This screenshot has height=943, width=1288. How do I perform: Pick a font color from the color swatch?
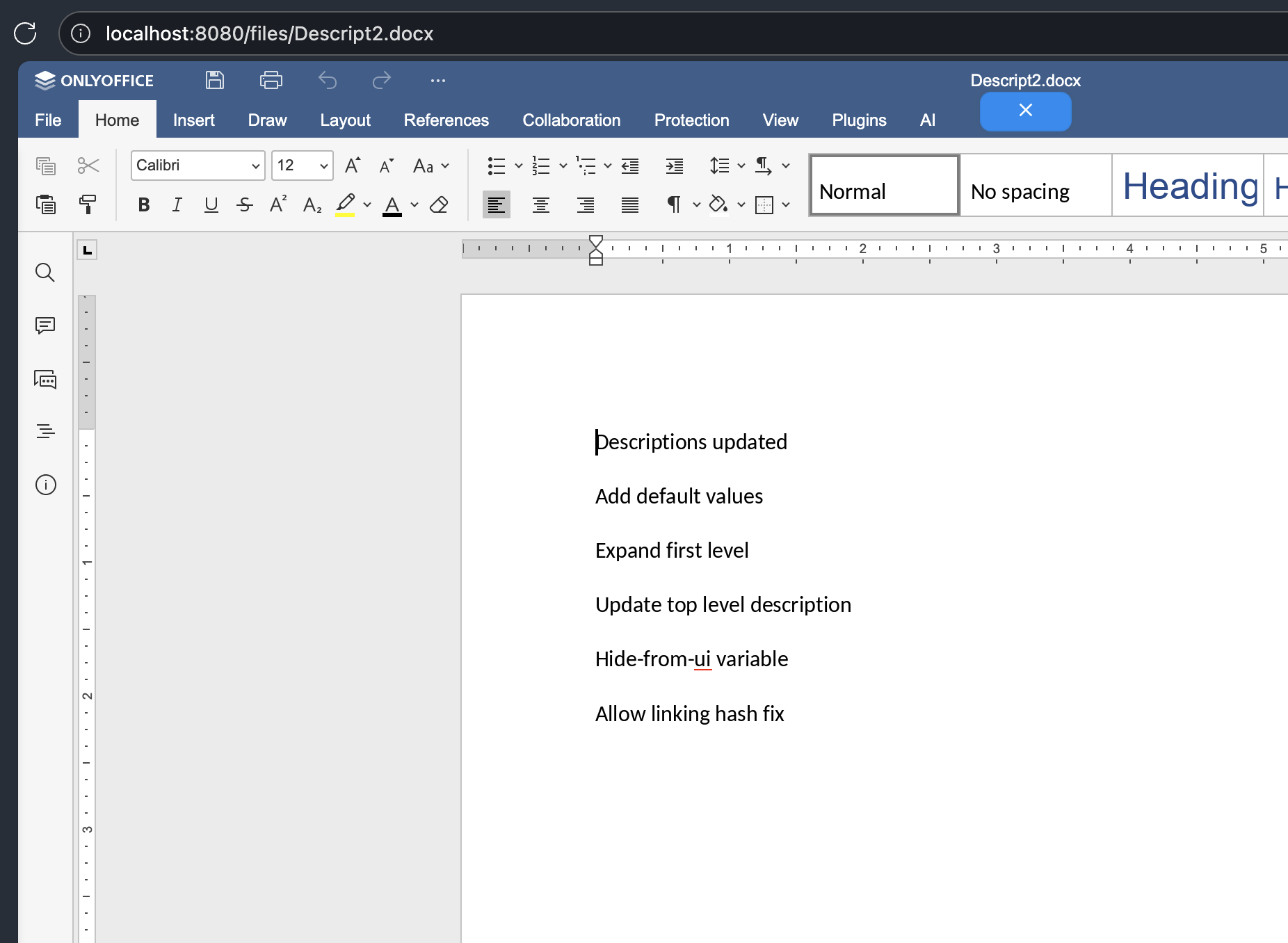(393, 204)
